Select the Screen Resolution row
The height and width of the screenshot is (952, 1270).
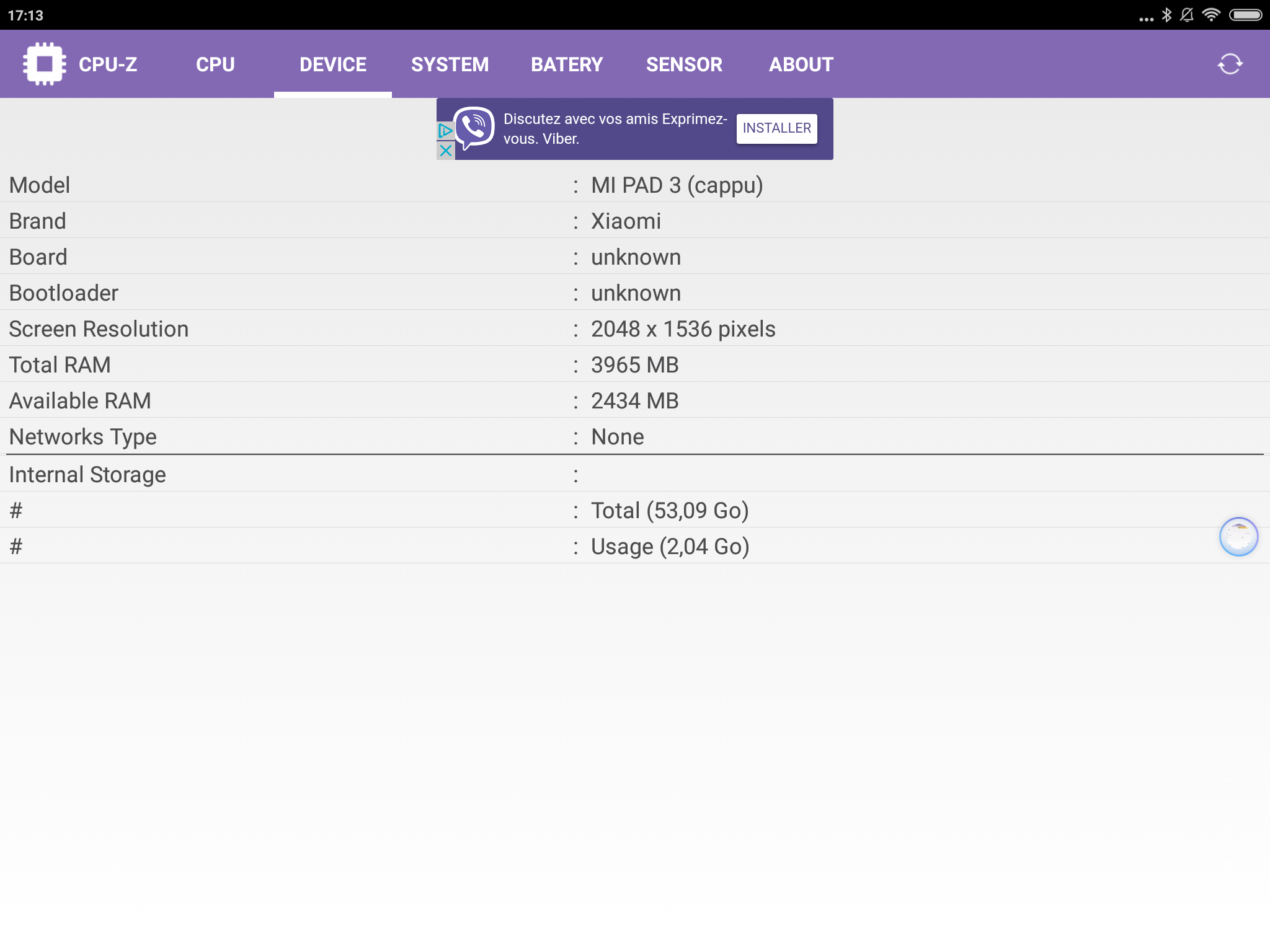[x=635, y=328]
